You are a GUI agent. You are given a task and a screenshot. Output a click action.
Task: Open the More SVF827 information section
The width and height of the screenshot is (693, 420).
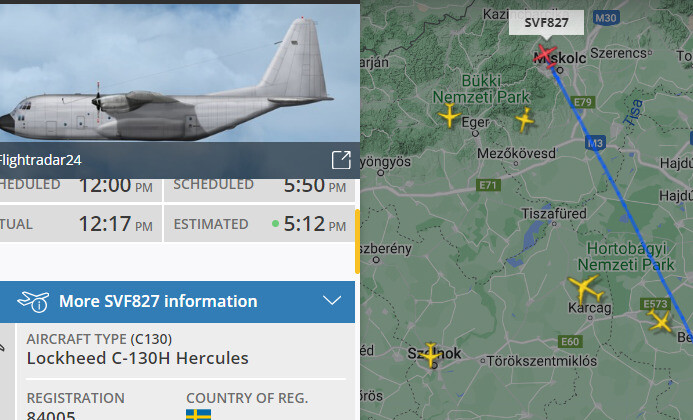[177, 302]
